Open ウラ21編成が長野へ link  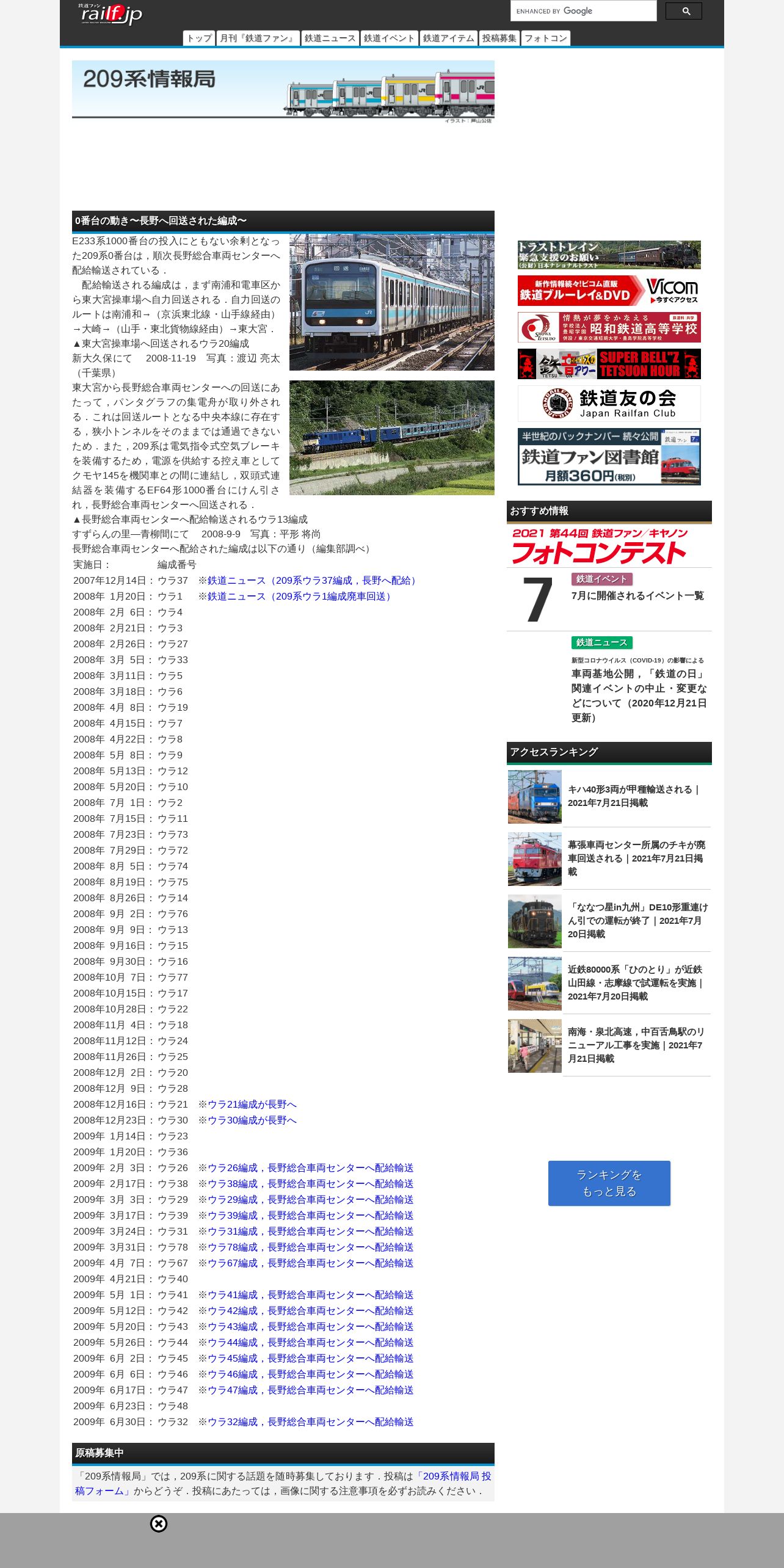252,1105
